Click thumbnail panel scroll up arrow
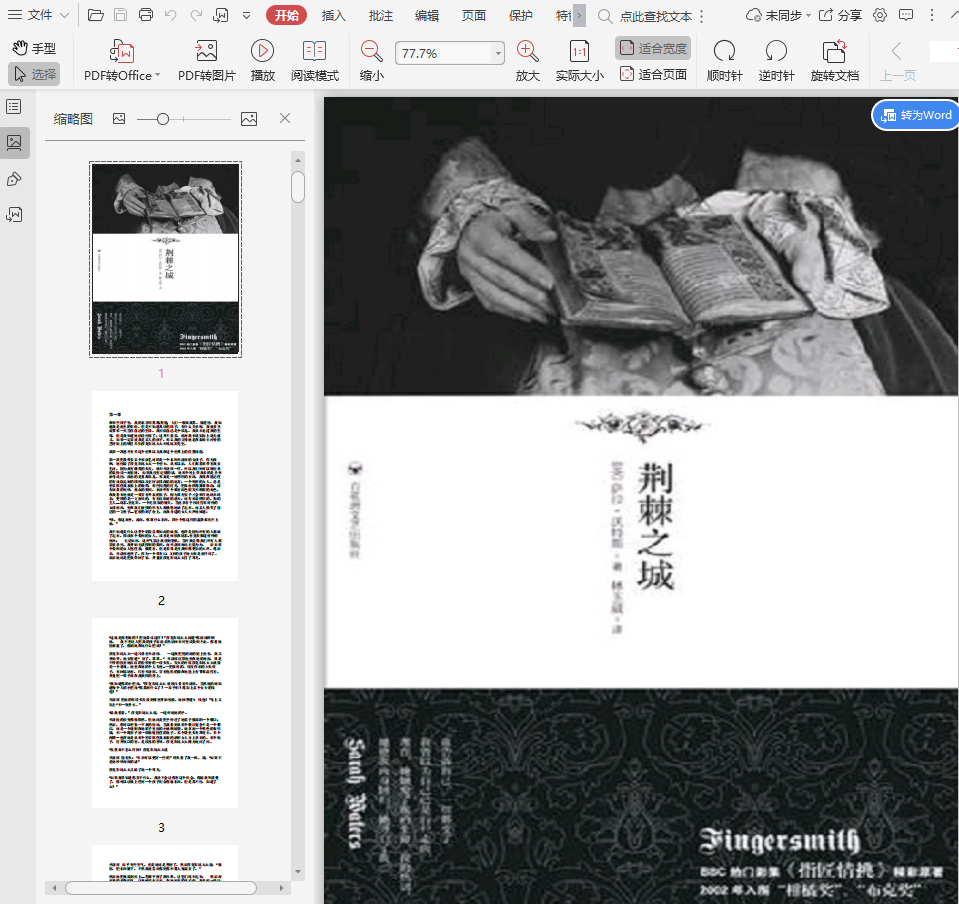Screen dimensions: 959x904 click(x=298, y=160)
